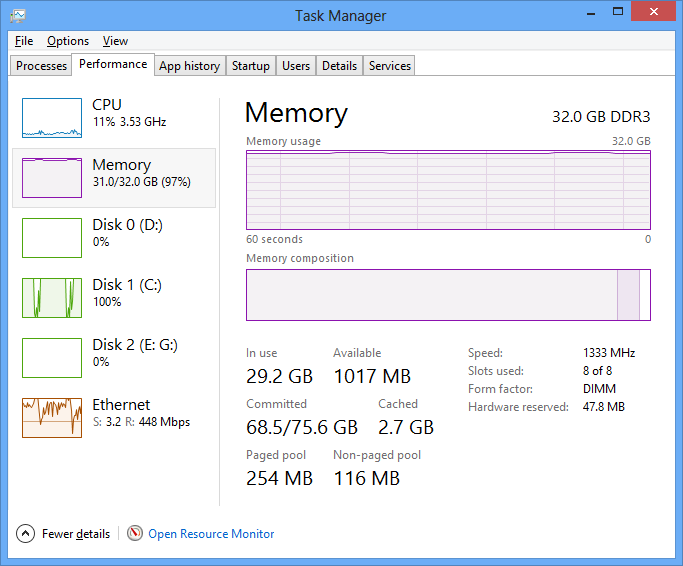
Task: Switch to the App history tab
Action: (x=189, y=66)
